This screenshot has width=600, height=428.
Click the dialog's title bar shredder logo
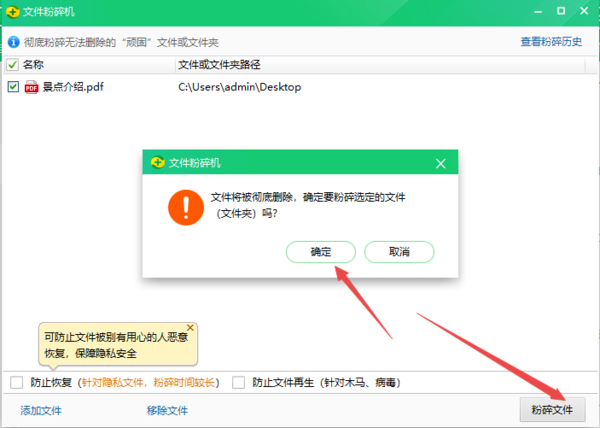pos(157,162)
